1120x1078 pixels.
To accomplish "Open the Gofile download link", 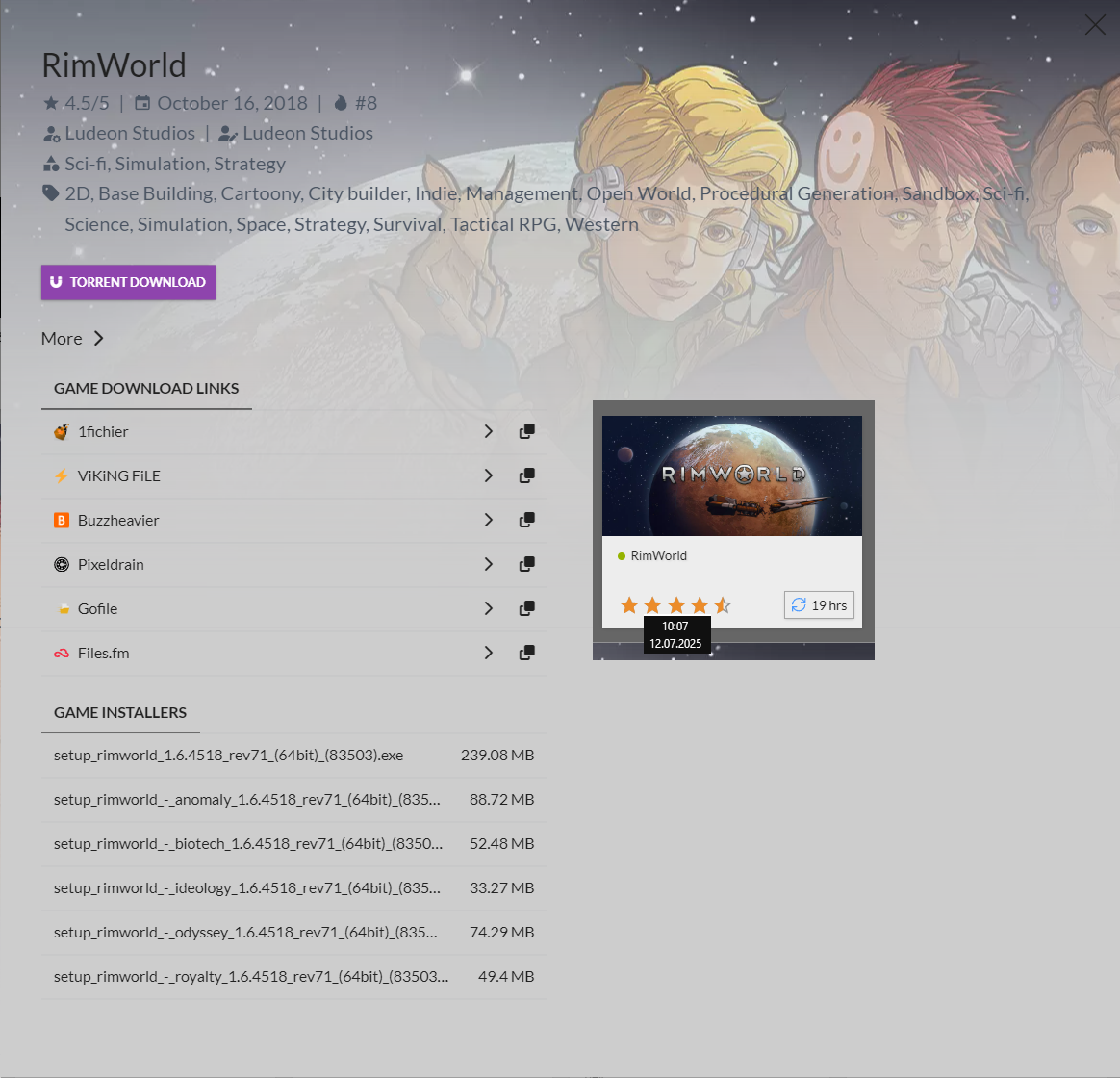I will [97, 608].
